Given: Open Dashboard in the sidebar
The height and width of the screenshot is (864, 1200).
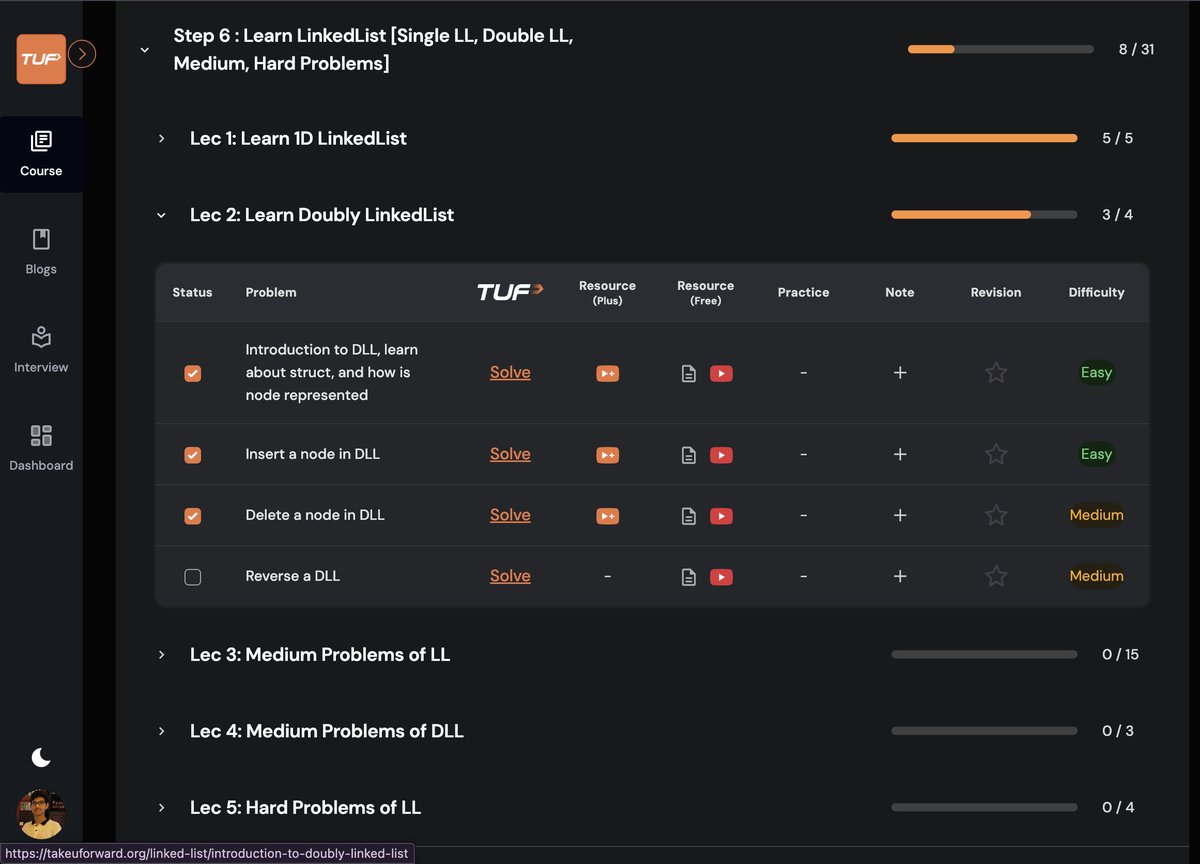Looking at the screenshot, I should tap(41, 448).
